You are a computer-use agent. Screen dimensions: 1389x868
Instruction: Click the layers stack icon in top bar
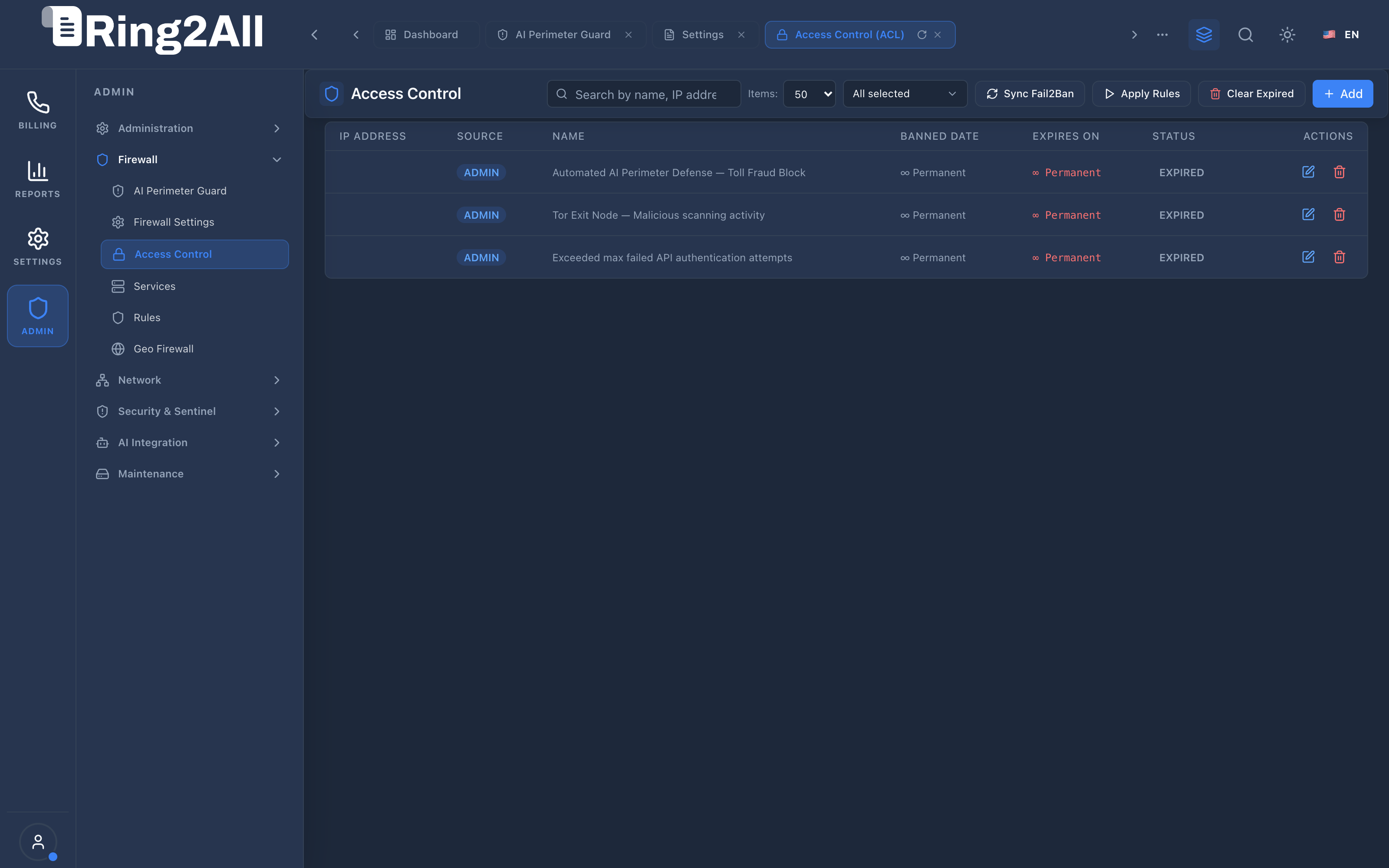[1204, 34]
